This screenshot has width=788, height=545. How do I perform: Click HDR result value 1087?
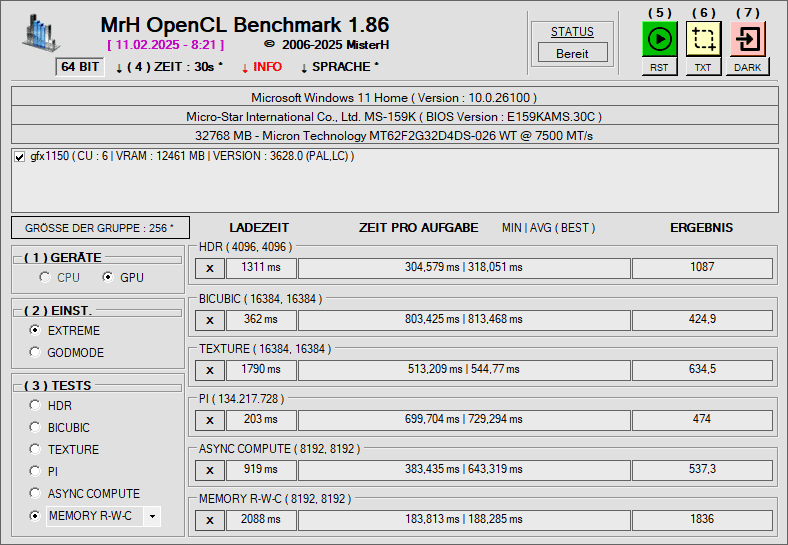pos(702,268)
